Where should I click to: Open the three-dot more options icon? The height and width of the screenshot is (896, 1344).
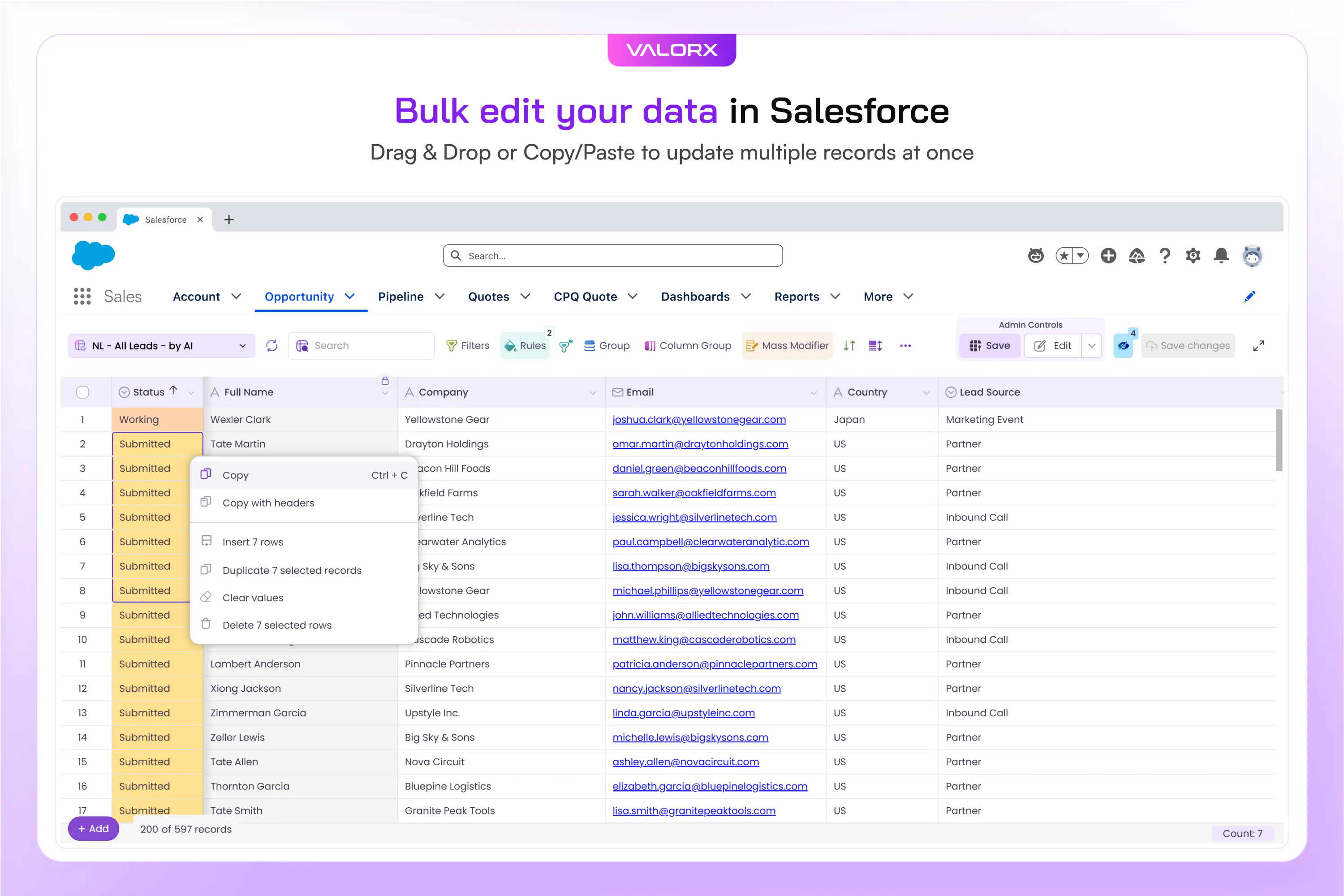(x=905, y=346)
